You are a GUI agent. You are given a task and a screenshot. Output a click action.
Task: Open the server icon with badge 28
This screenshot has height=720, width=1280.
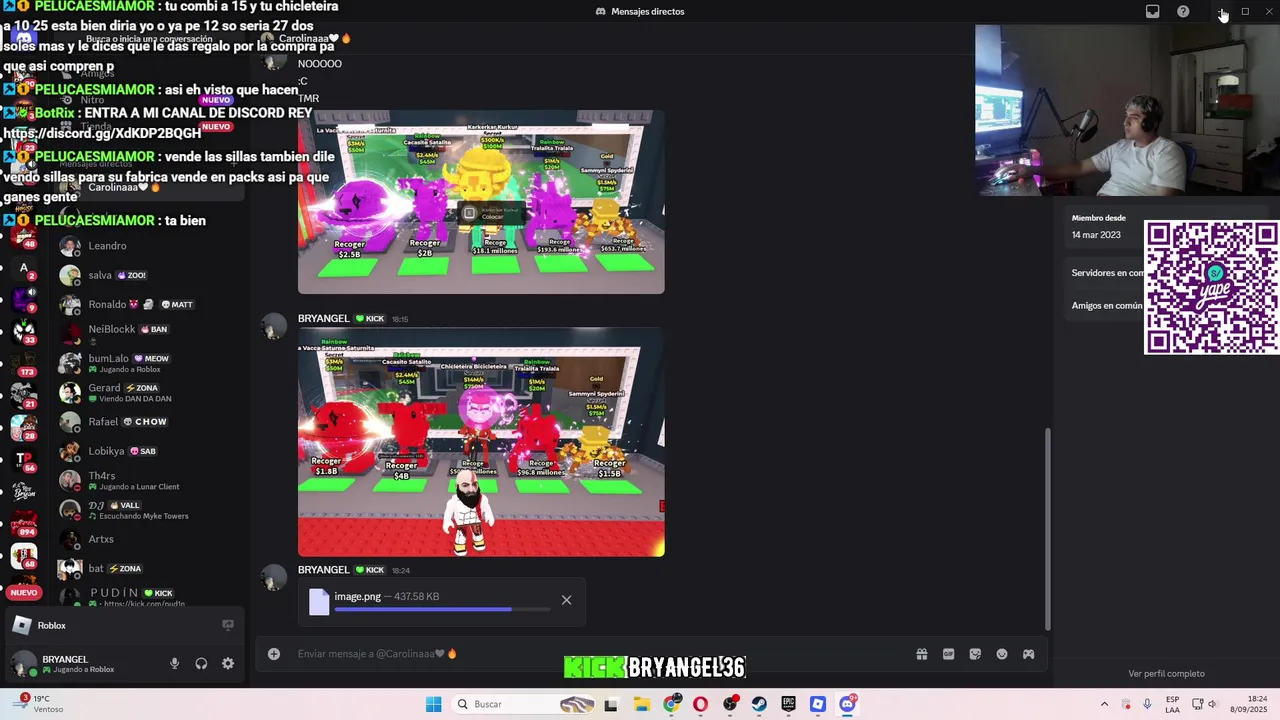click(24, 427)
